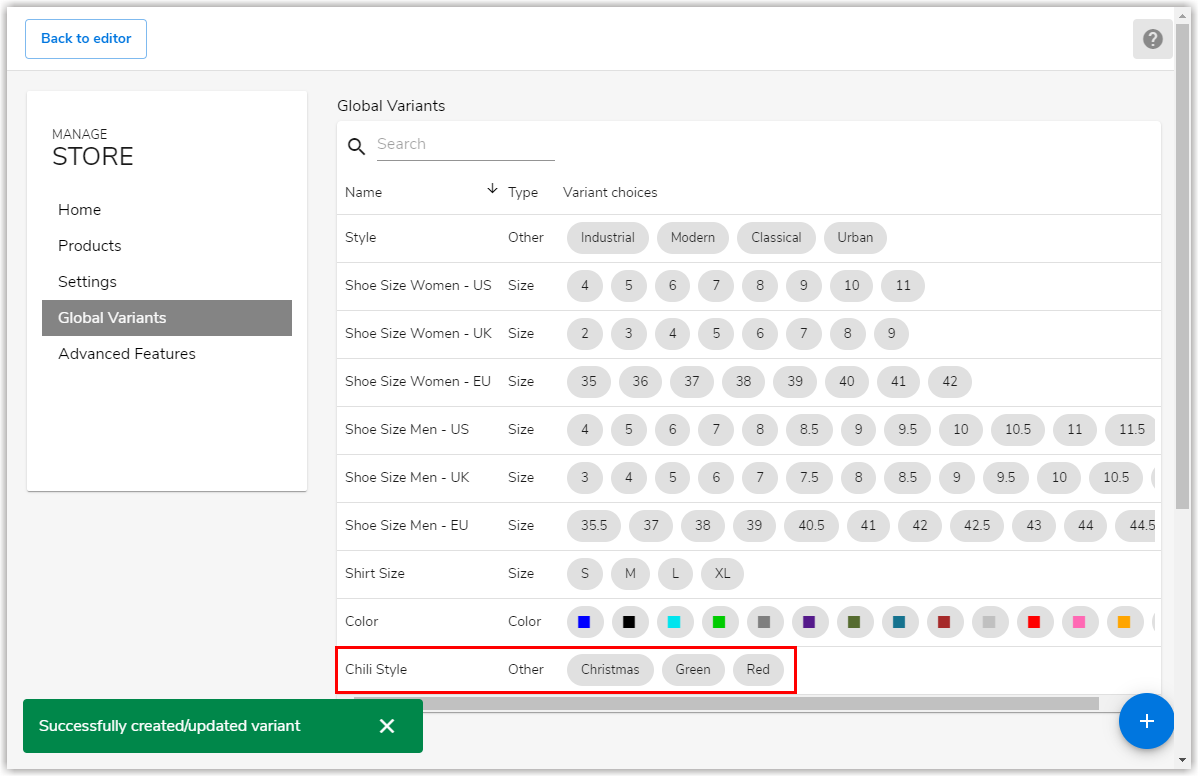Click the Urban style chip
Viewport: 1199px width, 777px height.
(855, 238)
